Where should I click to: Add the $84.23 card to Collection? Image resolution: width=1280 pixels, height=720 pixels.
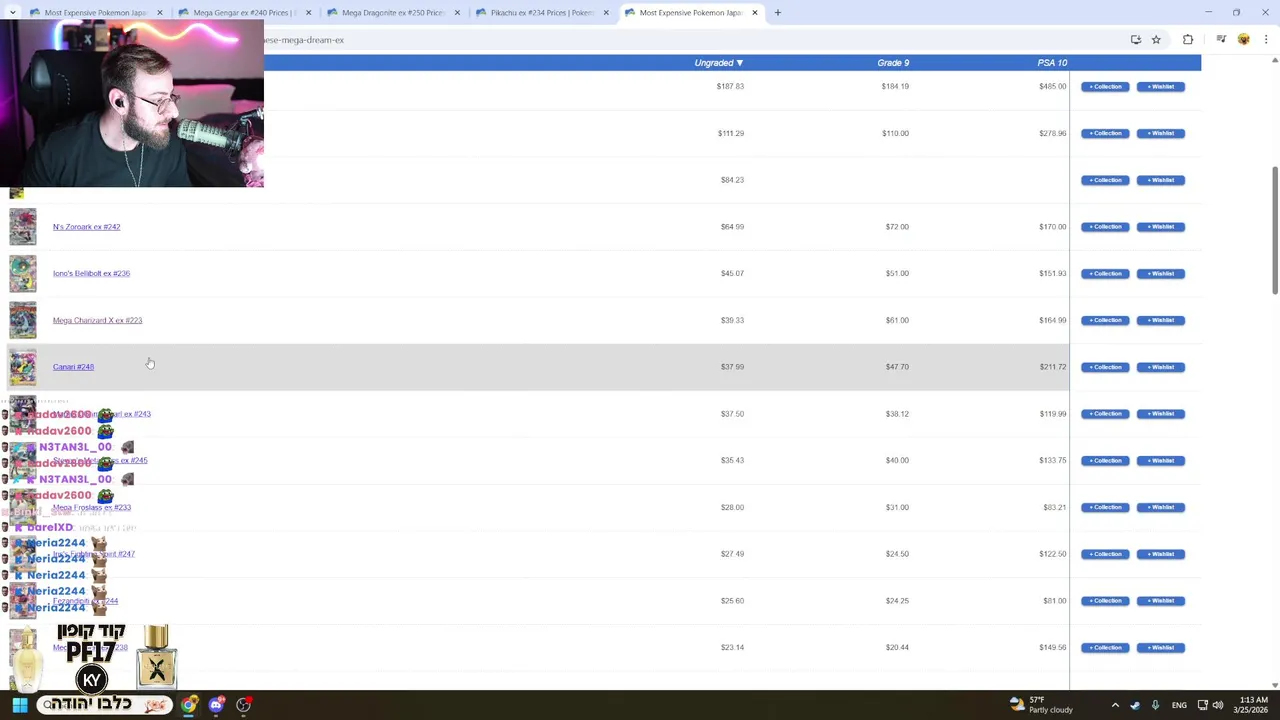1105,180
